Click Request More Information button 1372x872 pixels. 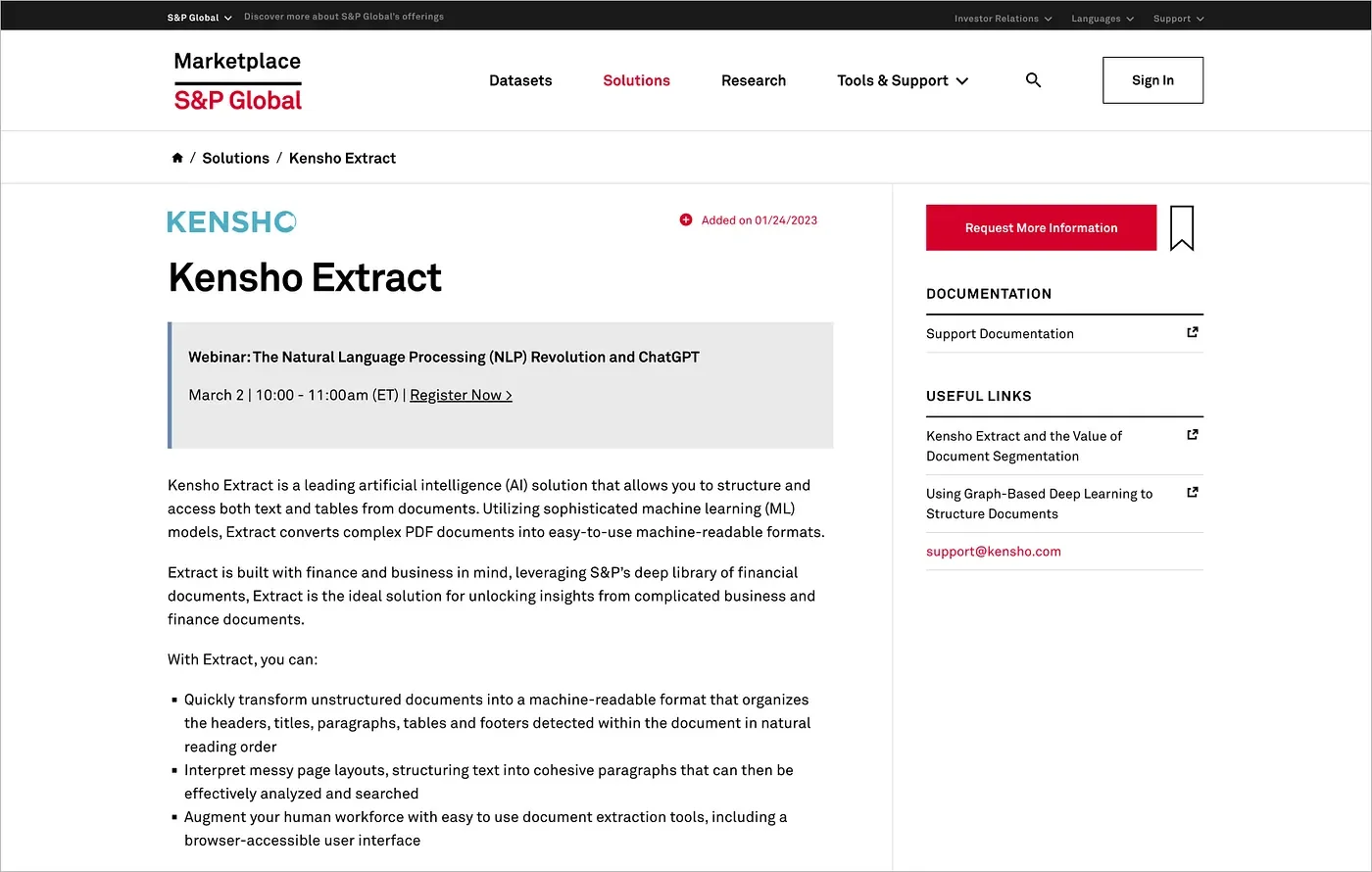(x=1041, y=227)
